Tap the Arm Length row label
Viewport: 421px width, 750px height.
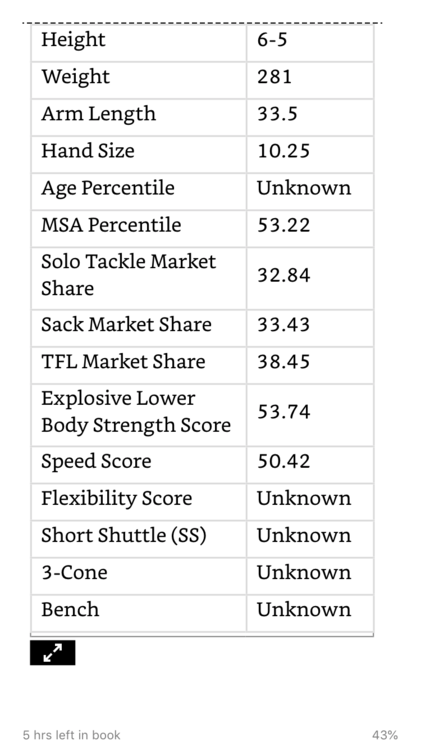point(99,114)
